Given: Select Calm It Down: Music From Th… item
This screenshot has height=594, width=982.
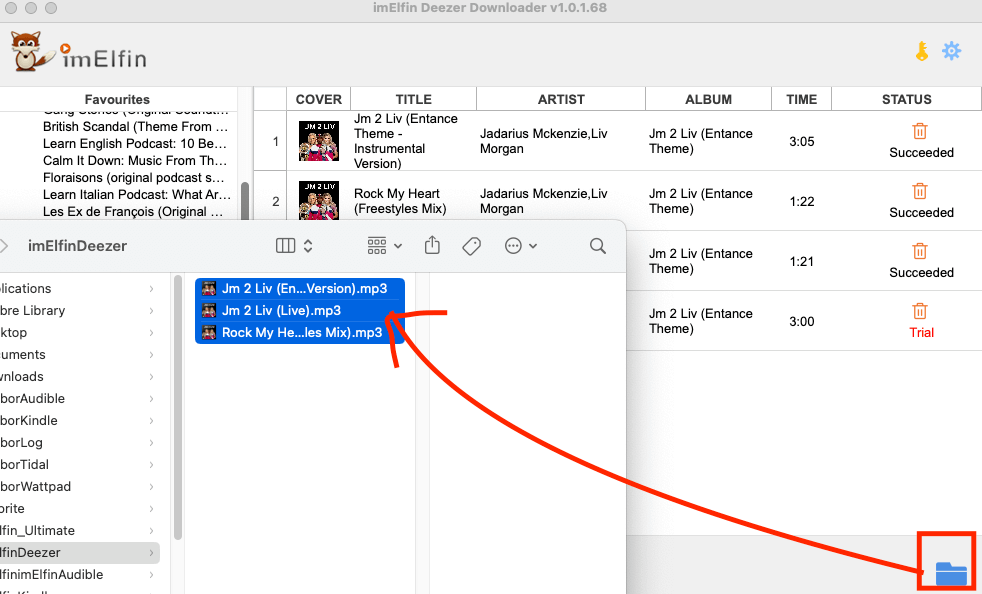Looking at the screenshot, I should pos(135,160).
